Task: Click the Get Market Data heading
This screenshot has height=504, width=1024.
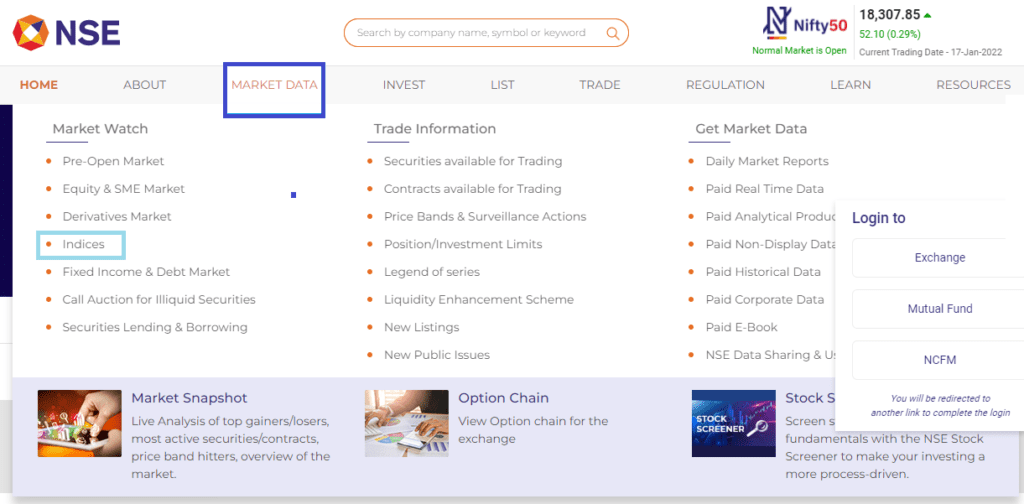Action: 751,129
